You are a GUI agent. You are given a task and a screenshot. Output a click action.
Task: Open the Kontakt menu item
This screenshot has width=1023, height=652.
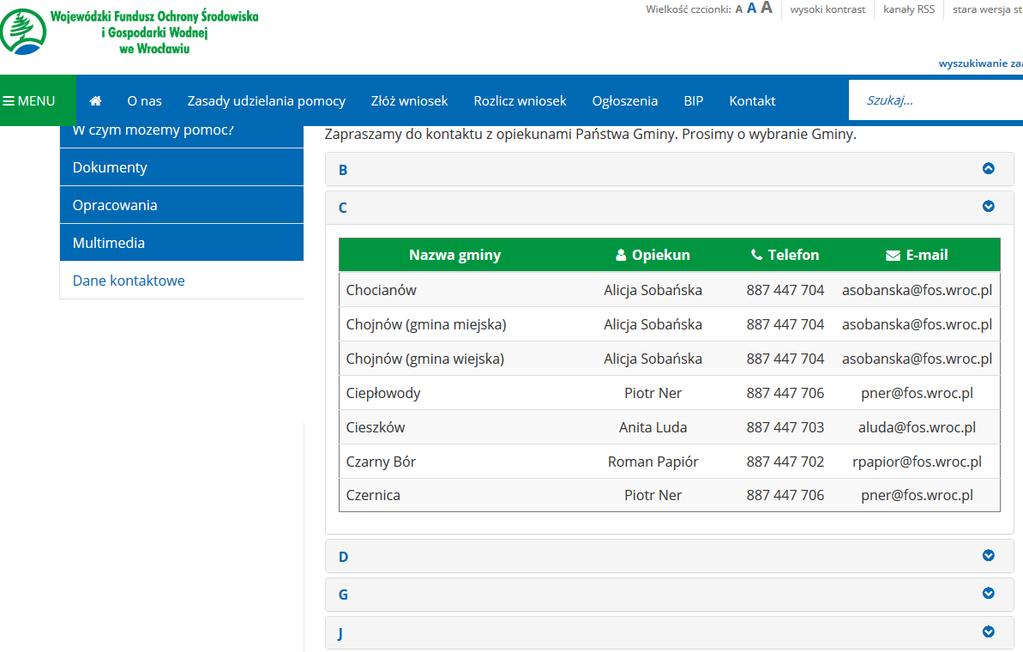752,101
